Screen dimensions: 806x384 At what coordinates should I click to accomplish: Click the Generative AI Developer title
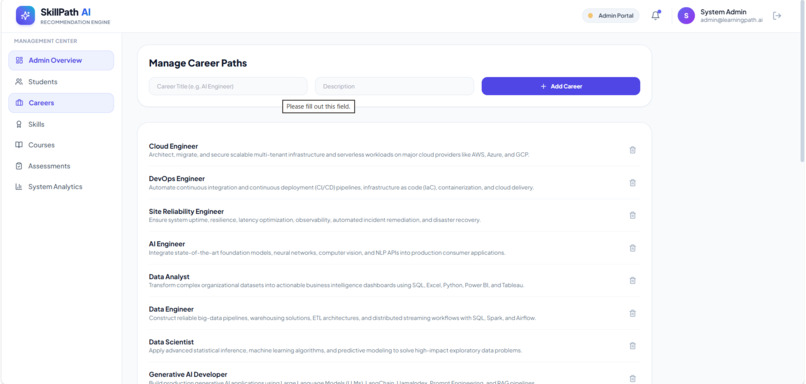pos(188,374)
